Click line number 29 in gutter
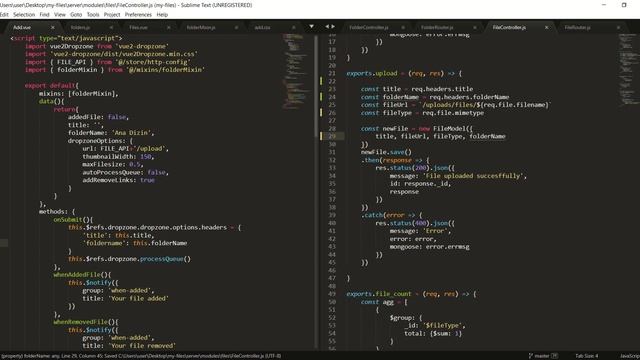Image resolution: width=640 pixels, height=360 pixels. (x=332, y=136)
